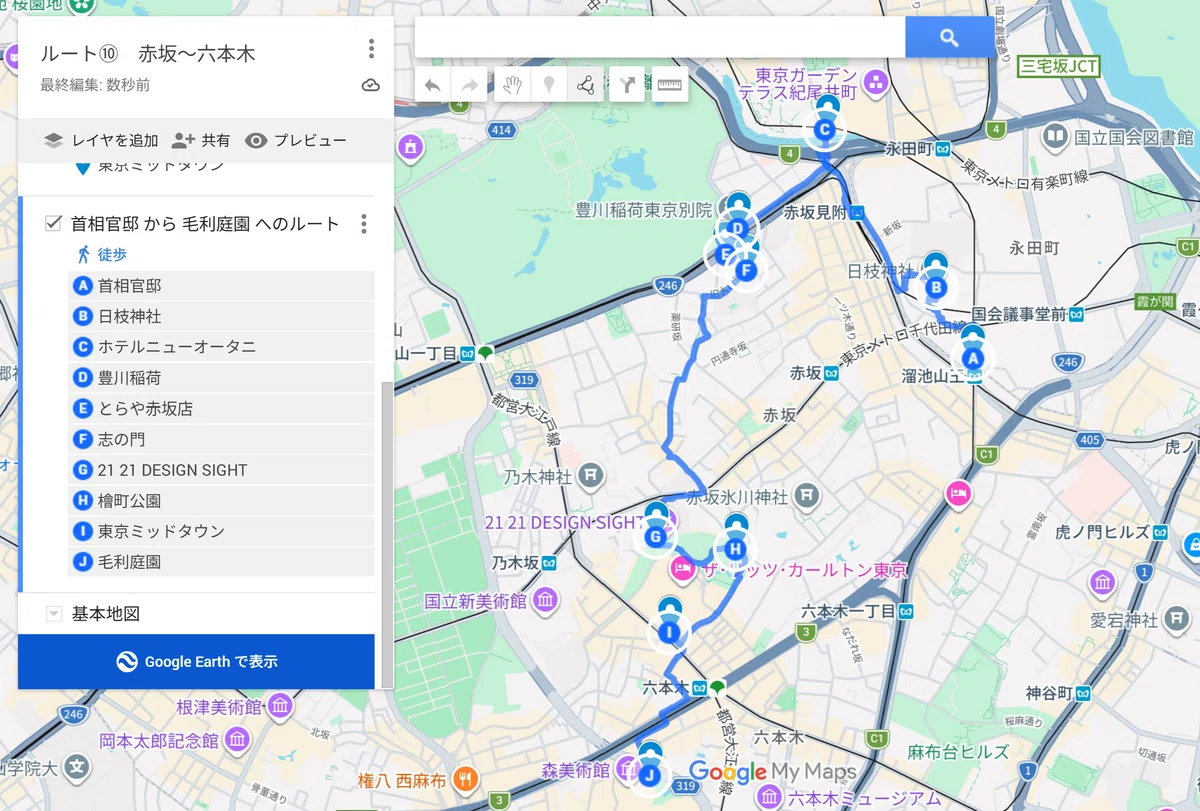Click レイヤを追加 to add a layer
Image resolution: width=1200 pixels, height=811 pixels.
(x=102, y=140)
